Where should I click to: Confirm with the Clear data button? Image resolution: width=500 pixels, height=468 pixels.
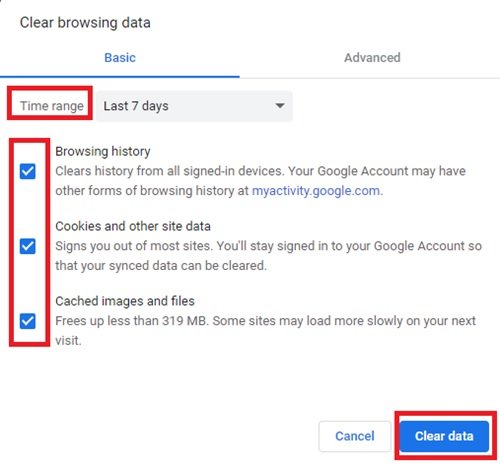pyautogui.click(x=444, y=436)
